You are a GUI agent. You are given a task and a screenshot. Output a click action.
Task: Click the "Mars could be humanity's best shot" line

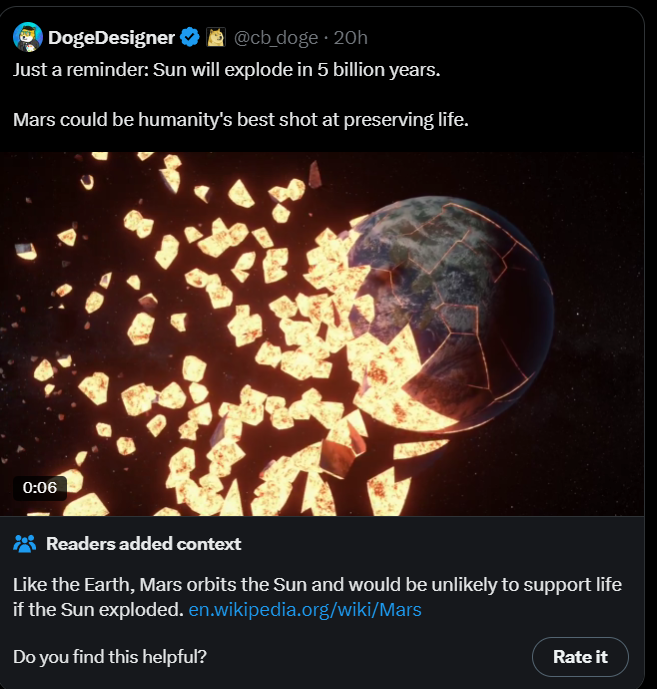click(x=241, y=120)
